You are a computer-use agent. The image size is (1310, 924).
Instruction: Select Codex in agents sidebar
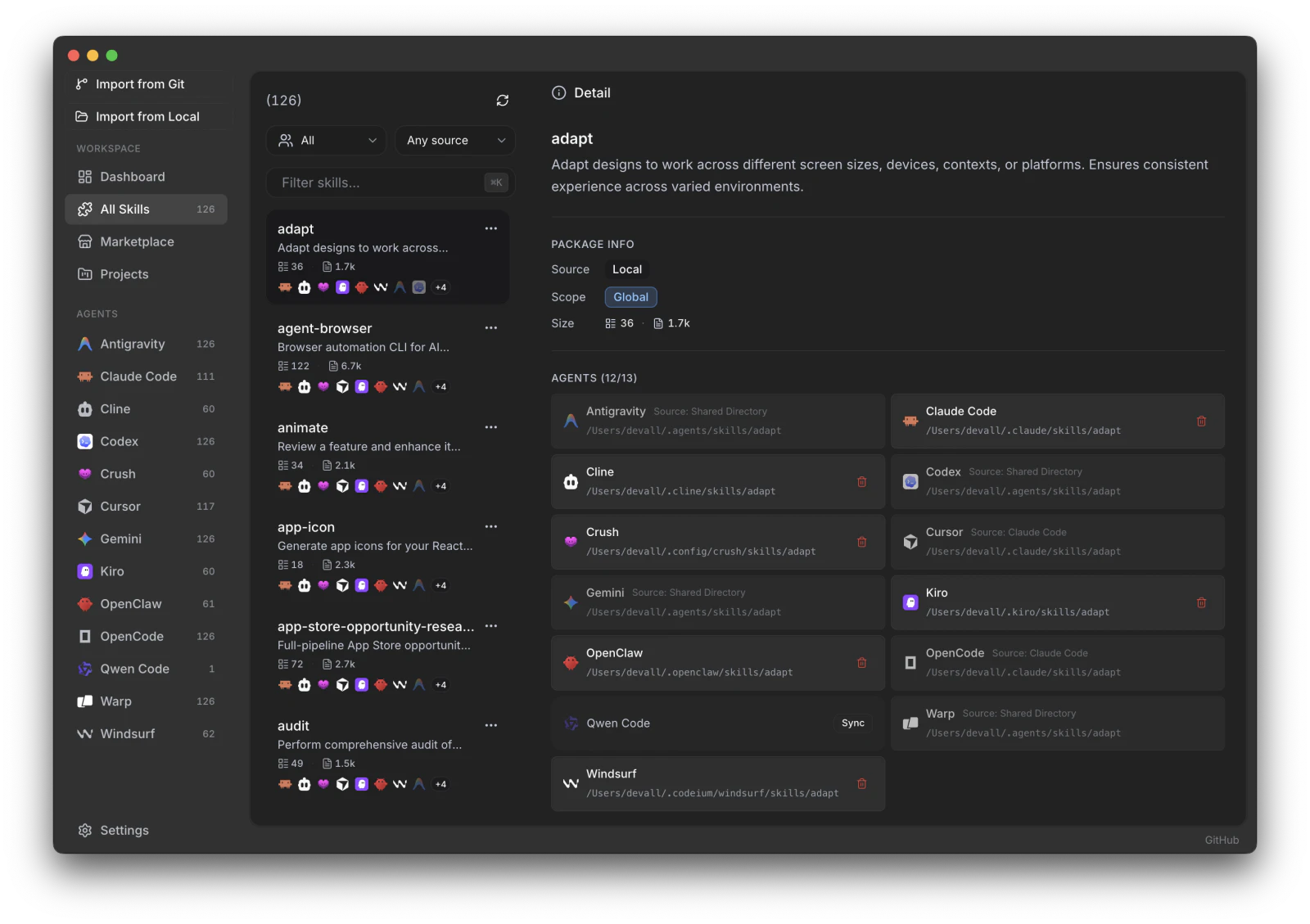pyautogui.click(x=146, y=441)
